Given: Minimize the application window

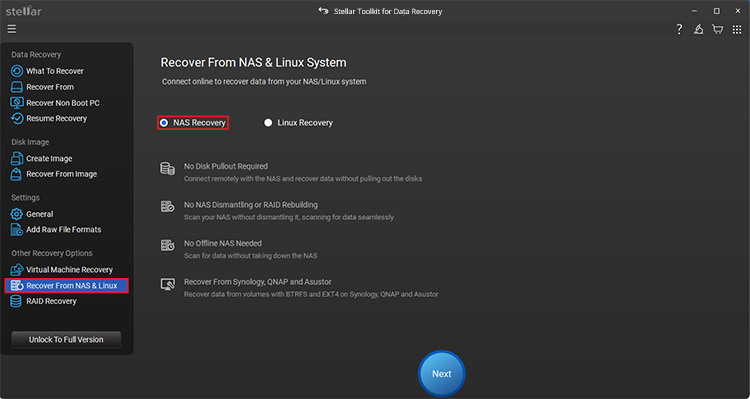Looking at the screenshot, I should pos(694,11).
